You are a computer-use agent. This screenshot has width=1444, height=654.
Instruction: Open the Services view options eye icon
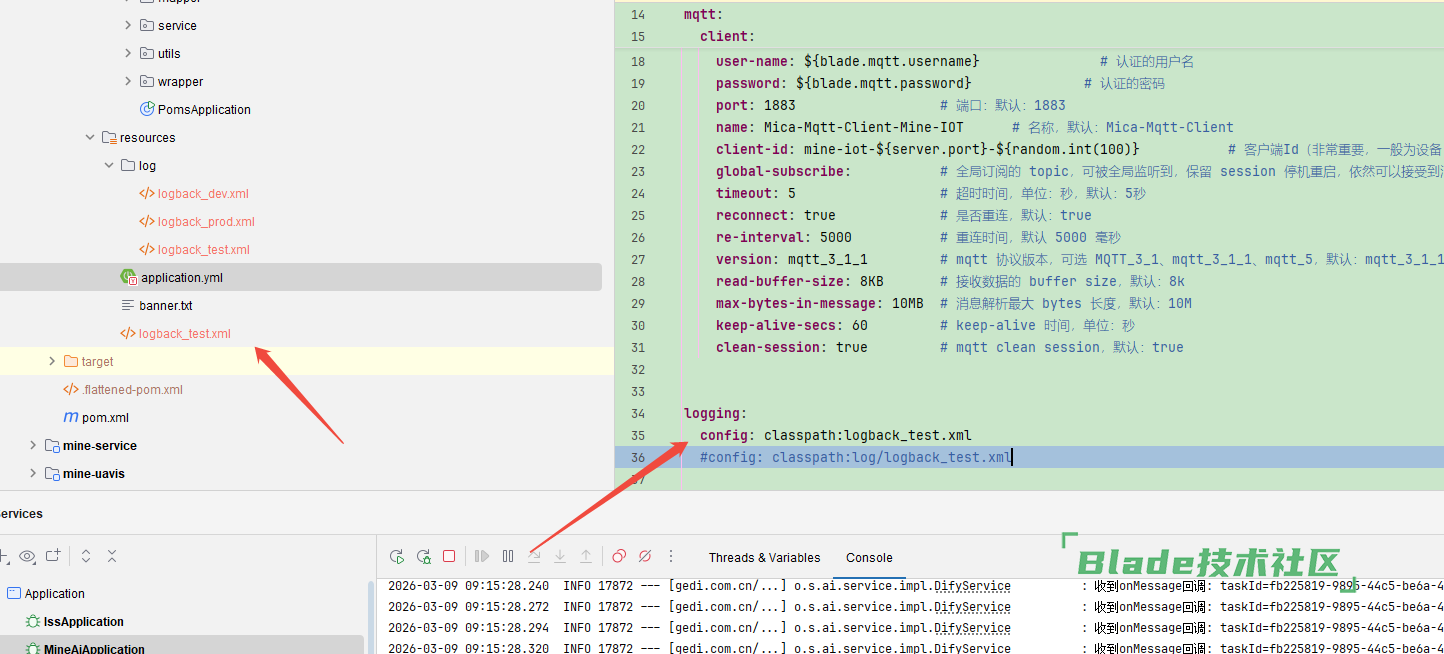tap(27, 556)
